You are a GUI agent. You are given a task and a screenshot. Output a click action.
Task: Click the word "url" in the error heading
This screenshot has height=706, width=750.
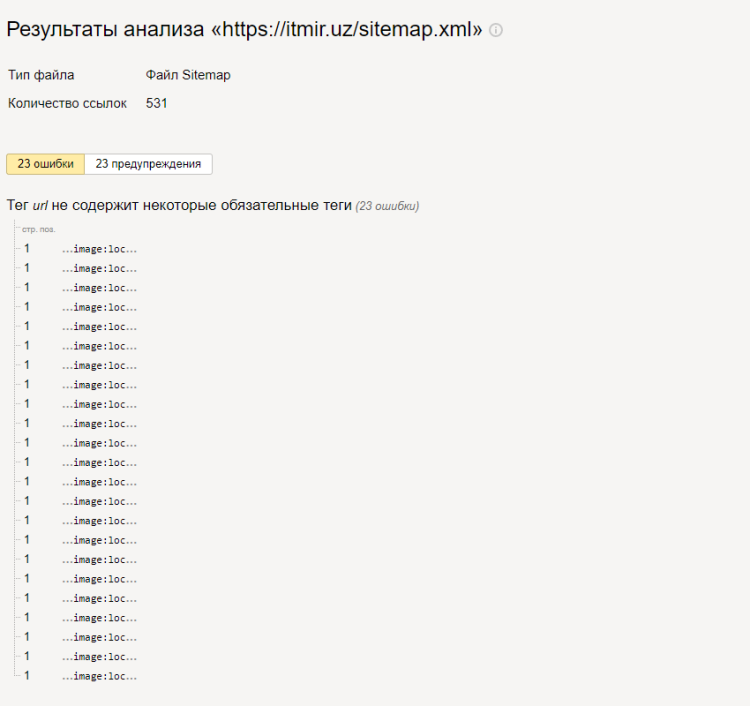tap(40, 206)
